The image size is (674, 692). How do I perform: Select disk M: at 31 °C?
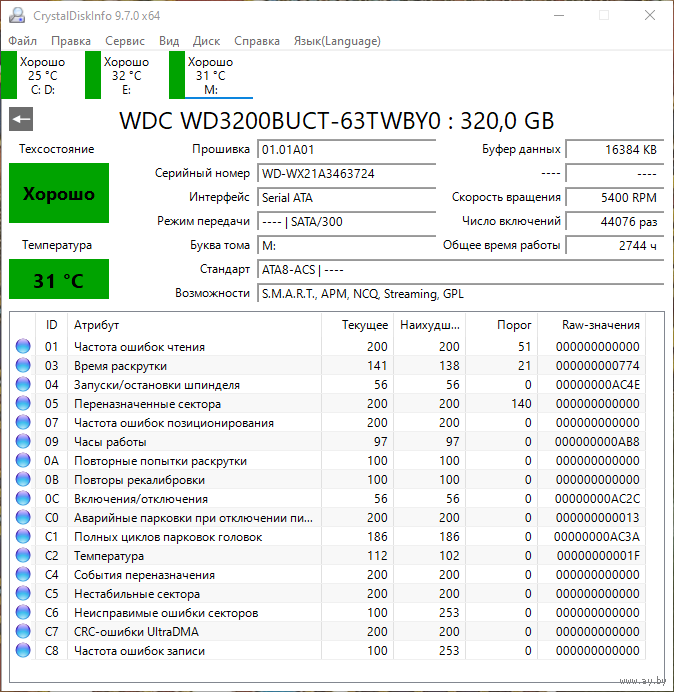[x=211, y=75]
